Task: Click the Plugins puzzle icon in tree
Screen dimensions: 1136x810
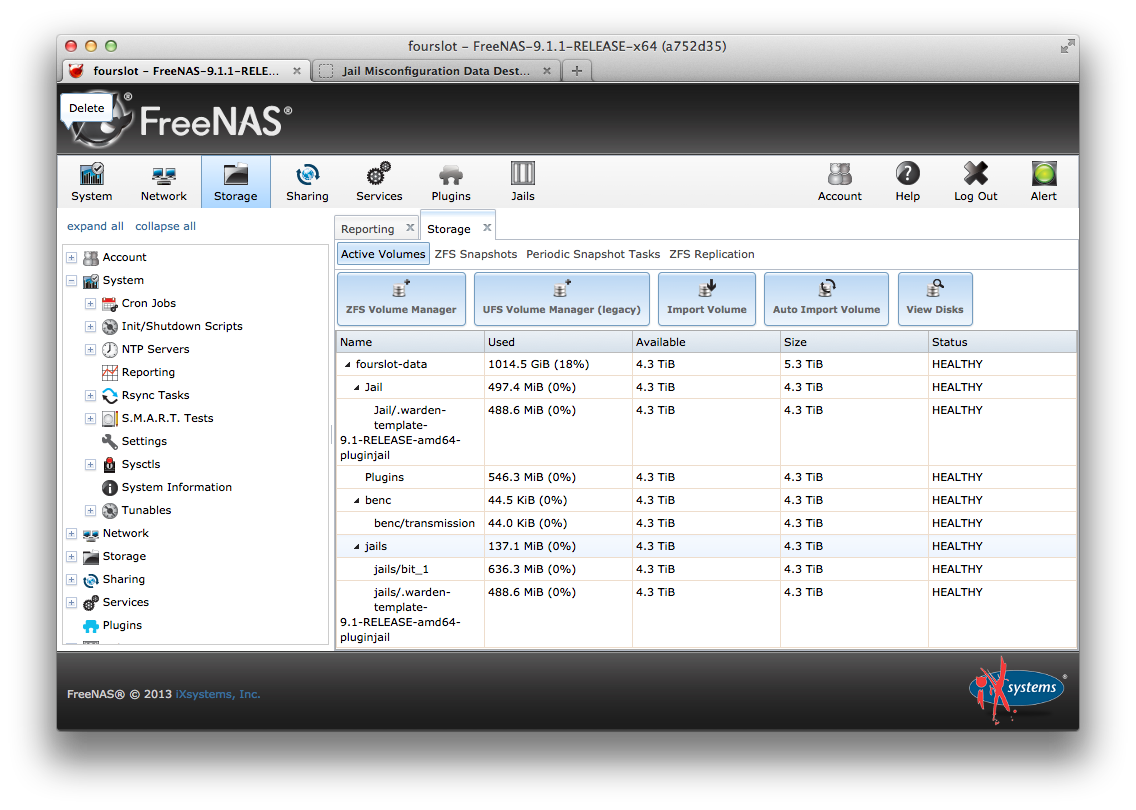Action: tap(91, 626)
